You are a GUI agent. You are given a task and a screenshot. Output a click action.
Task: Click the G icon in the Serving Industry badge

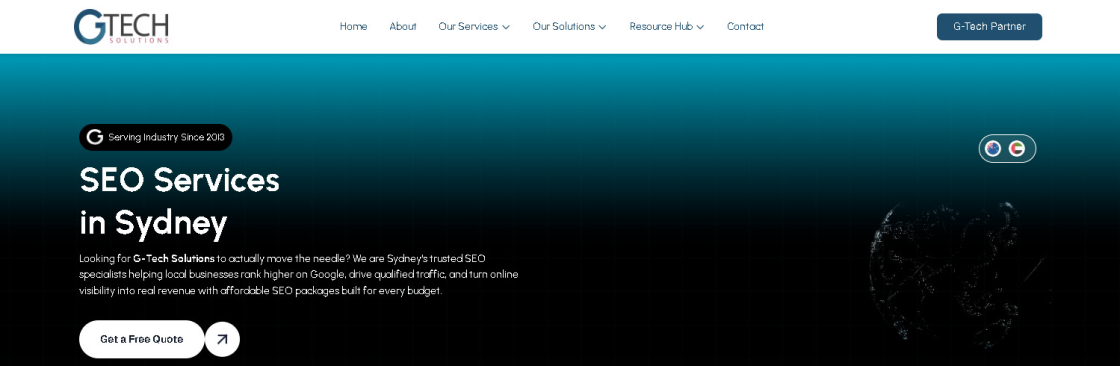(94, 137)
